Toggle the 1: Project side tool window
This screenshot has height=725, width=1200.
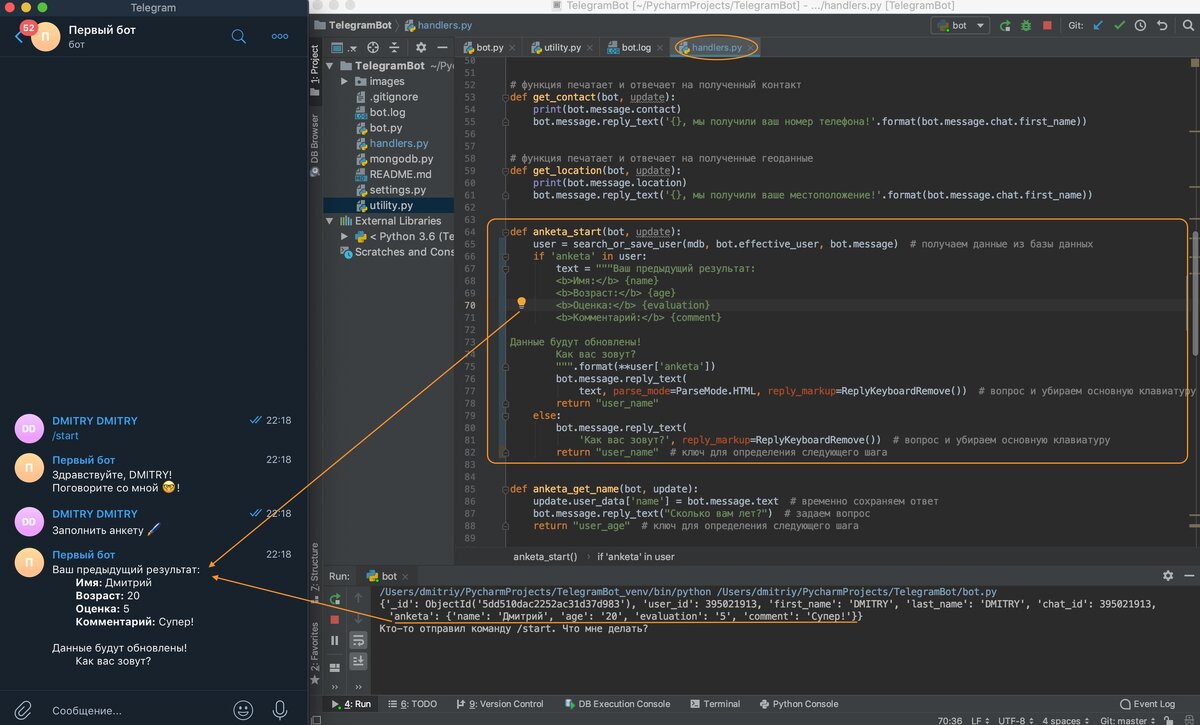pyautogui.click(x=315, y=72)
